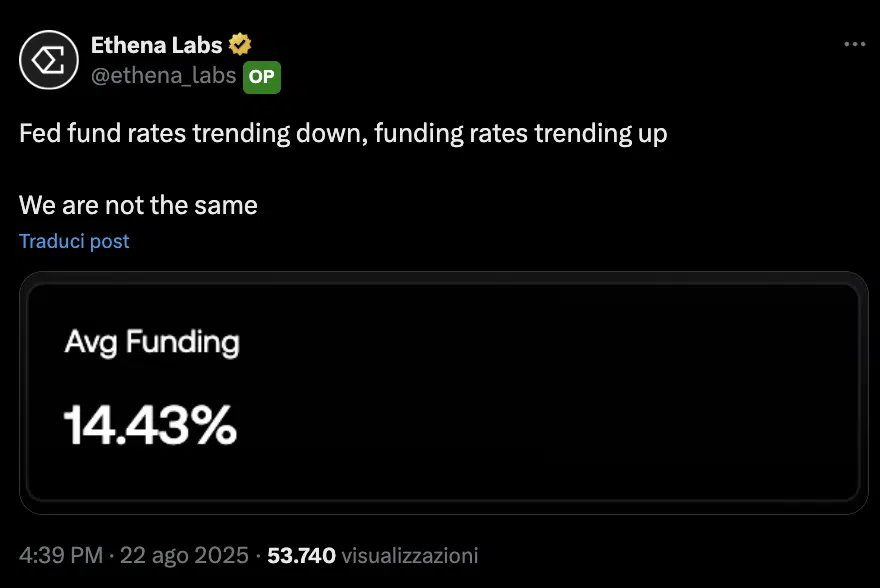880x588 pixels.
Task: Open the Avg Funding image card
Action: (444, 392)
